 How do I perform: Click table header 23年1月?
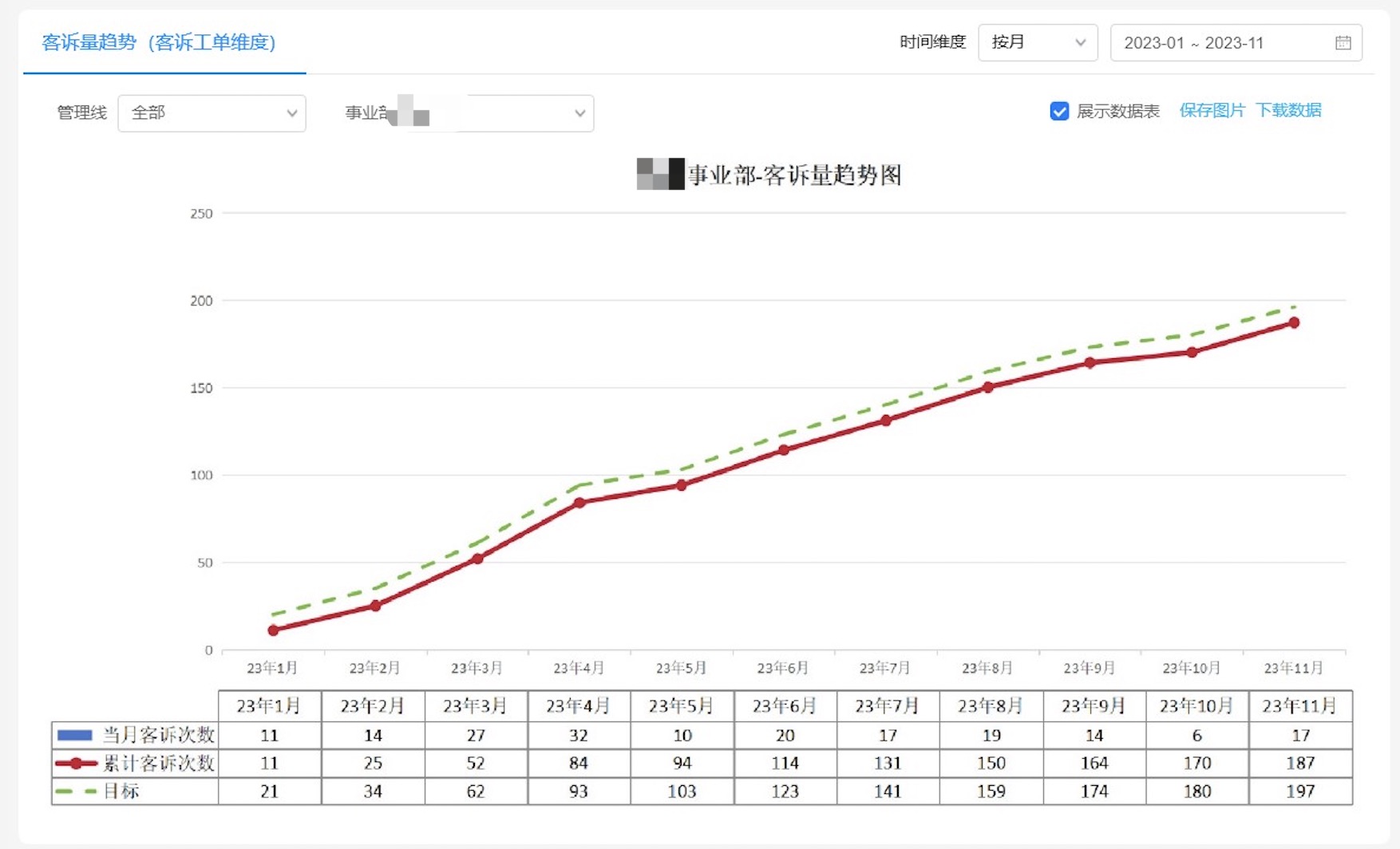[x=269, y=706]
